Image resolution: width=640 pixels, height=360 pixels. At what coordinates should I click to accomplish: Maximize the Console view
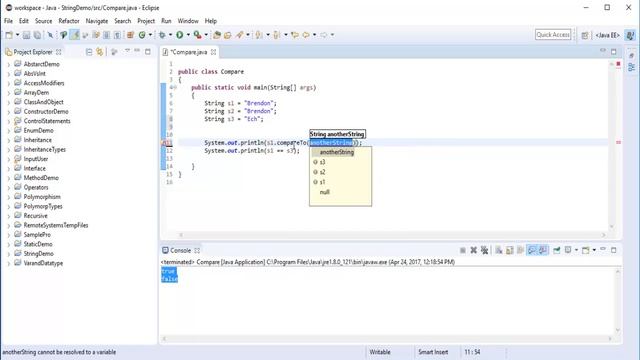[613, 250]
